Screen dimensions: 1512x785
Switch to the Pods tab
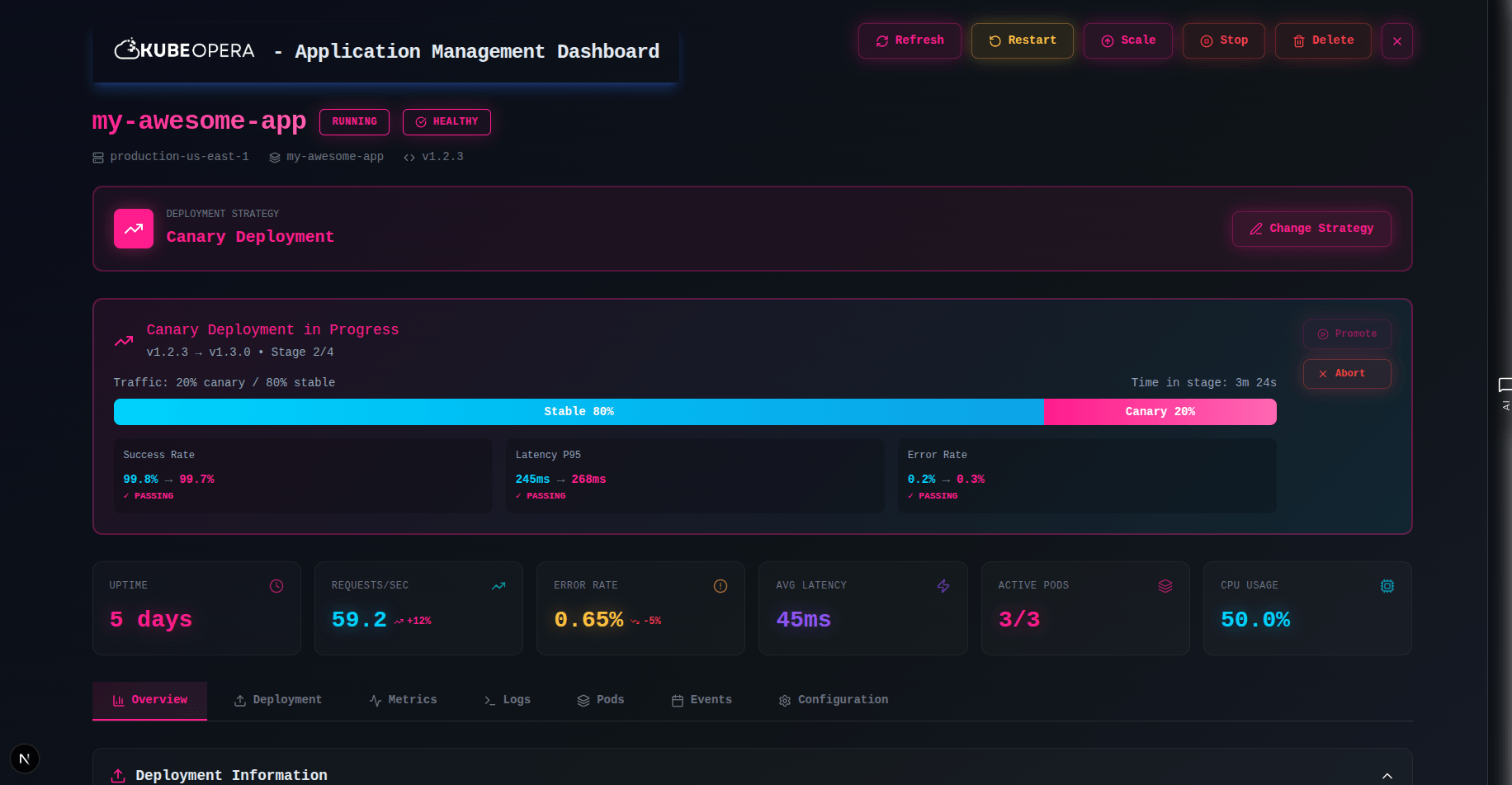click(x=601, y=699)
